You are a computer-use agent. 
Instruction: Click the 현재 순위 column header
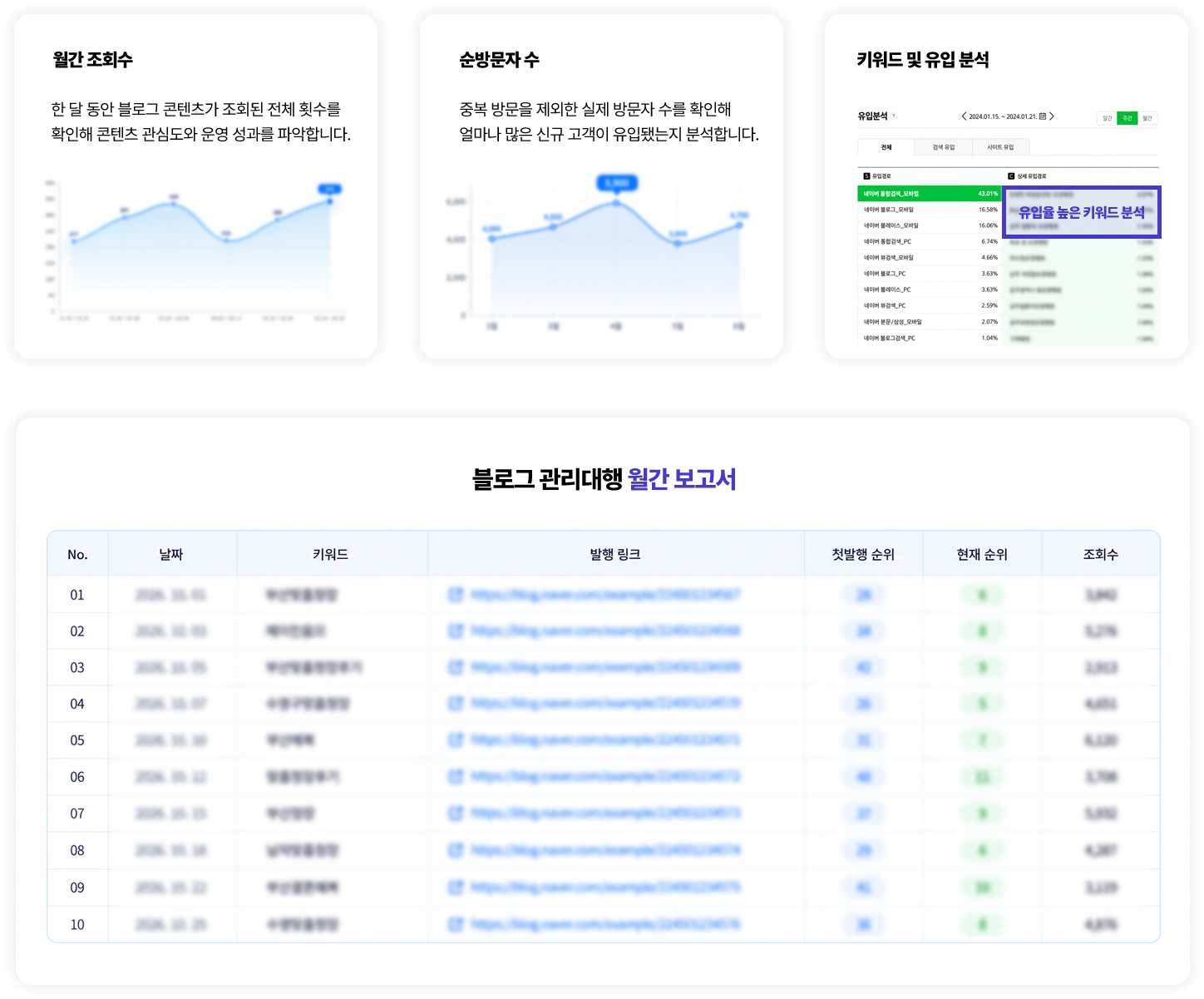tap(982, 555)
